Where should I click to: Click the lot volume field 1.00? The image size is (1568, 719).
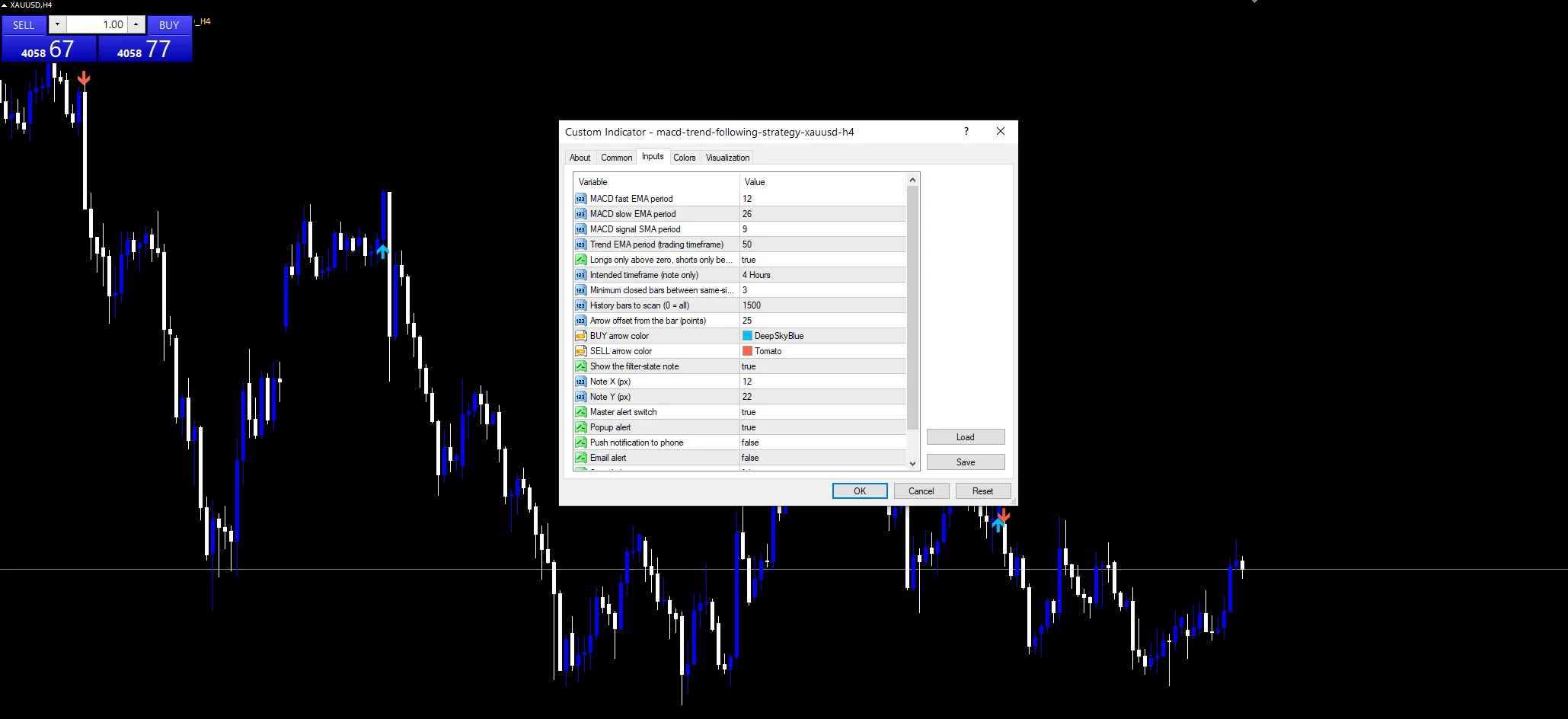[97, 24]
